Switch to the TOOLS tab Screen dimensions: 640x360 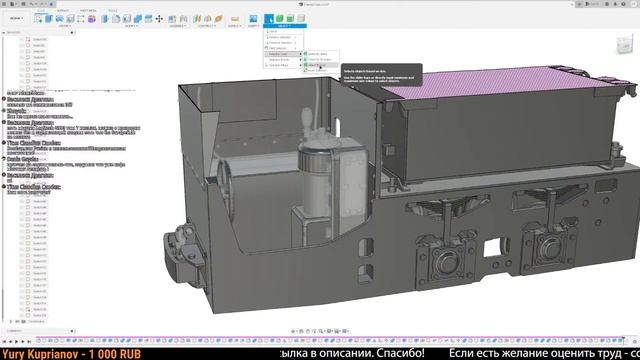coord(113,11)
